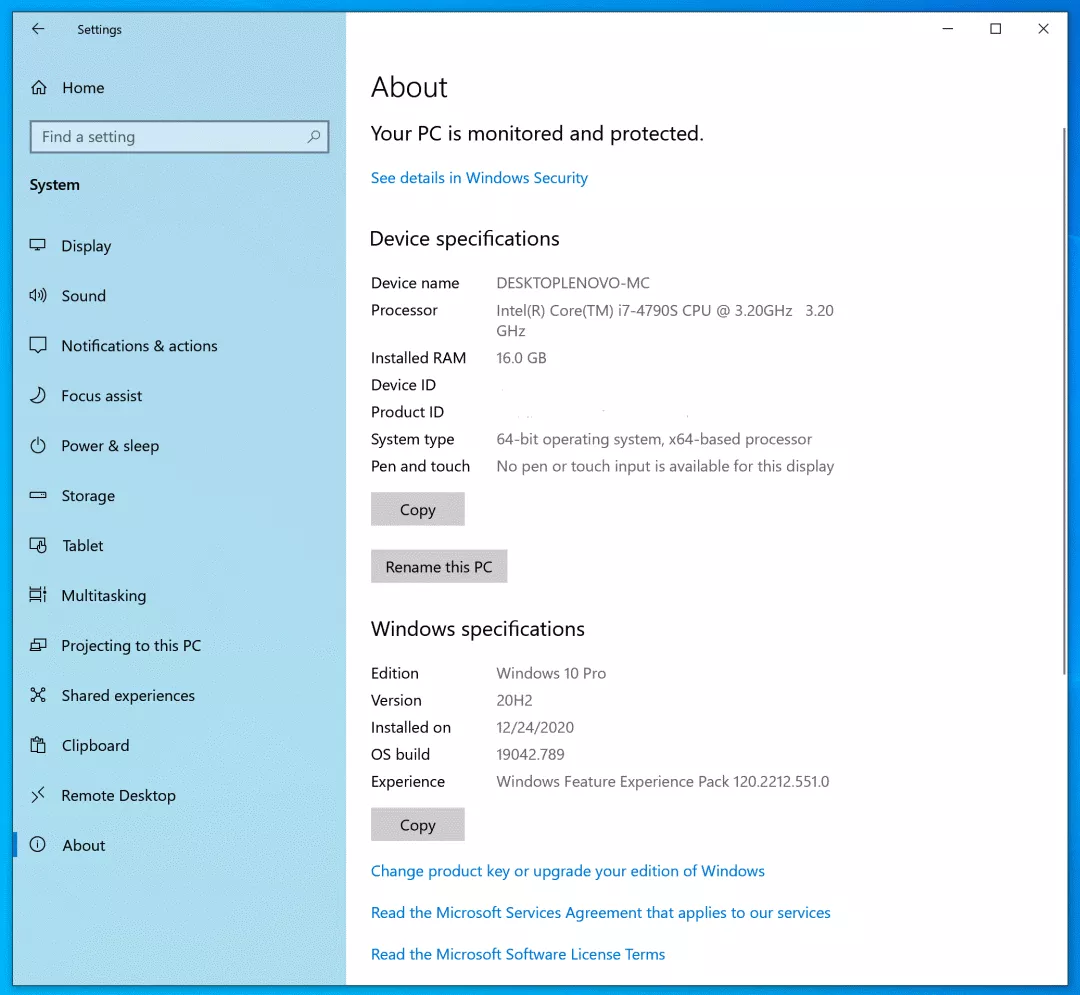Click the Shared experiences icon

click(38, 695)
